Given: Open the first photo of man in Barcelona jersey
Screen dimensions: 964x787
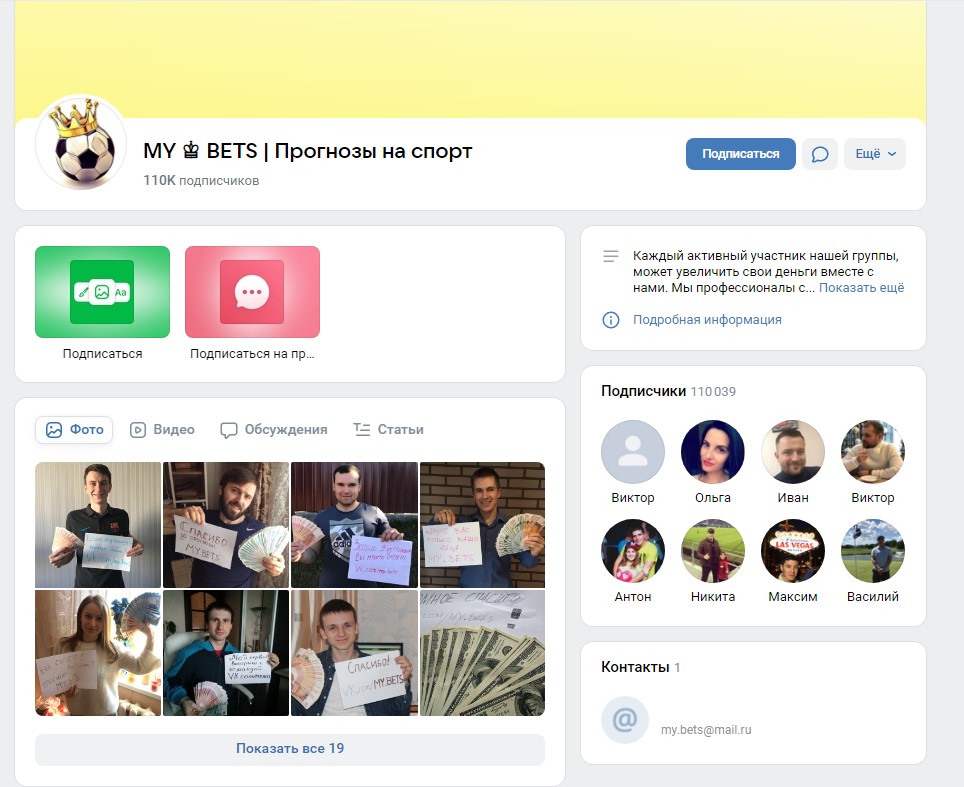Looking at the screenshot, I should click(x=98, y=525).
